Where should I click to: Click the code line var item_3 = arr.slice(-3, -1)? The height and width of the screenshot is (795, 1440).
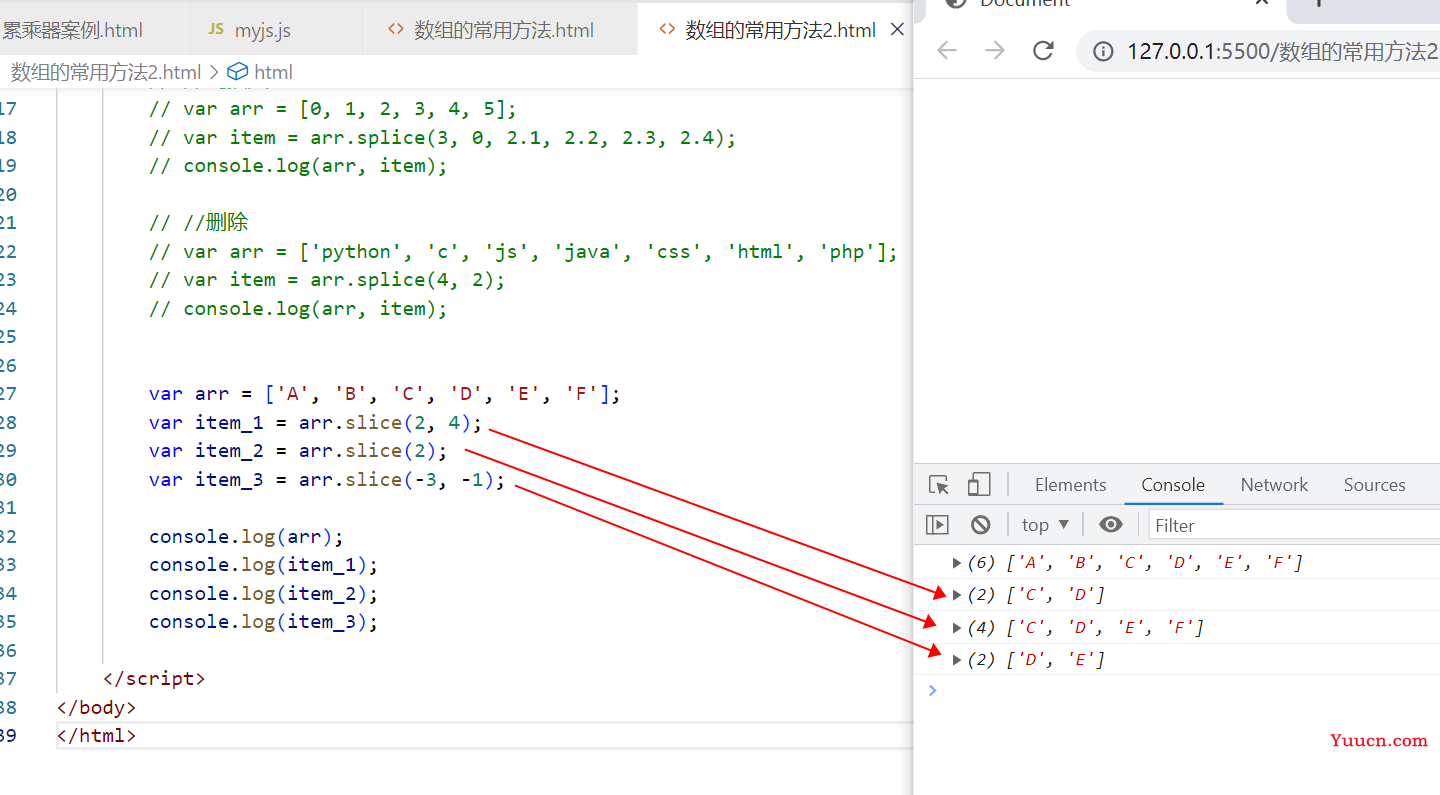(328, 480)
